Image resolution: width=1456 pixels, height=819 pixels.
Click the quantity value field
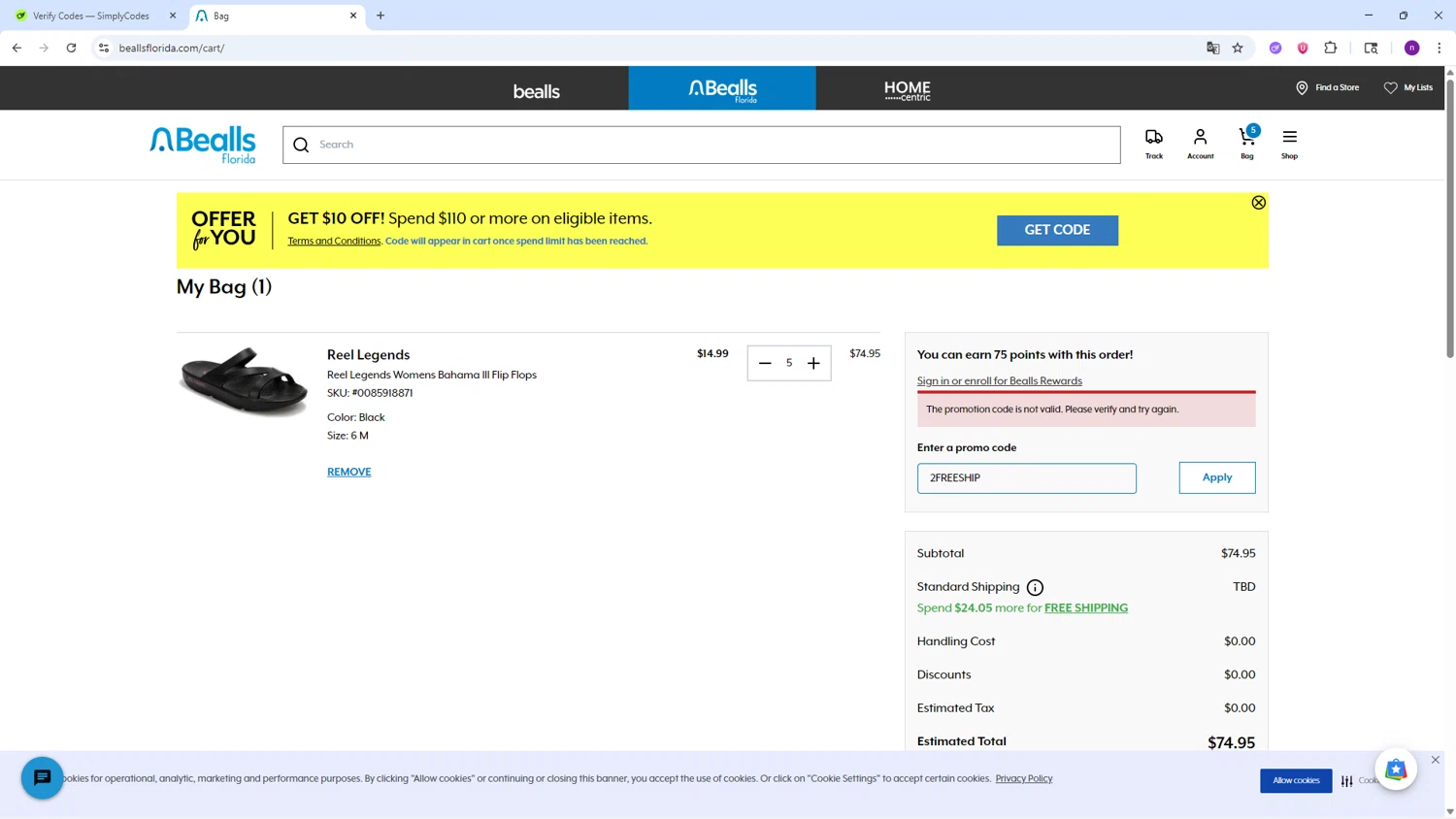click(x=789, y=363)
